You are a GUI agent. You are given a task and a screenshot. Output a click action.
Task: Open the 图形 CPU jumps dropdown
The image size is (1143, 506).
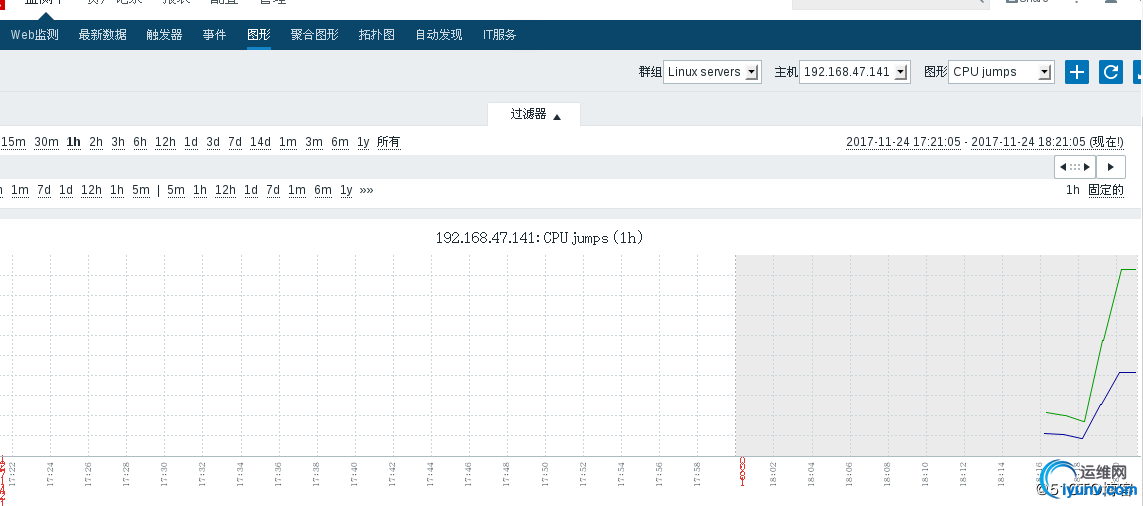point(1001,71)
